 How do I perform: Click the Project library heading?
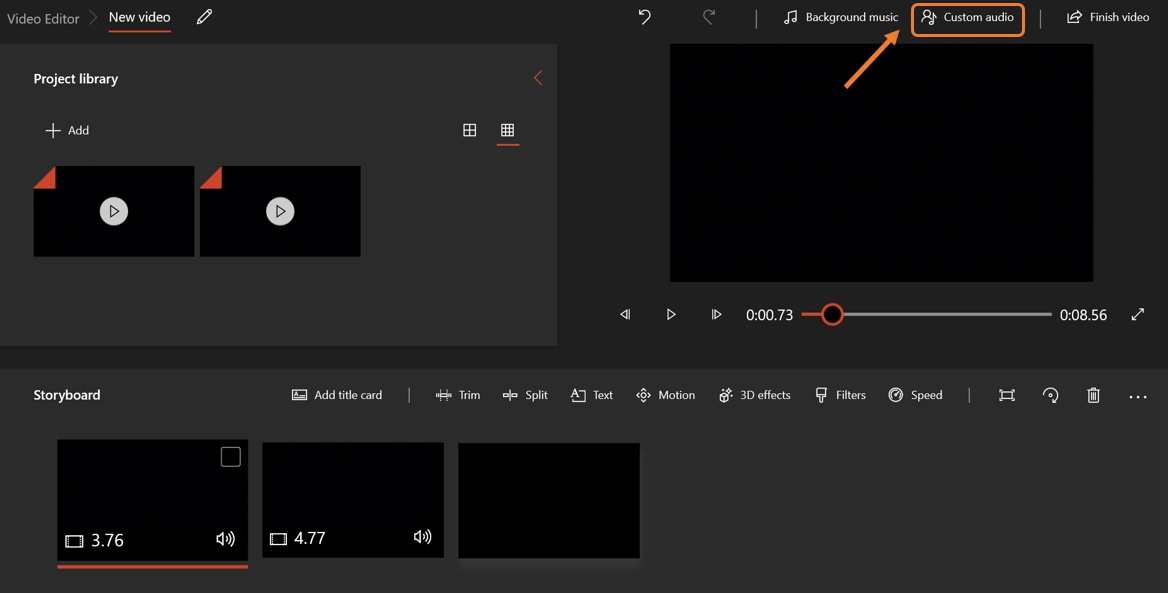(x=76, y=79)
